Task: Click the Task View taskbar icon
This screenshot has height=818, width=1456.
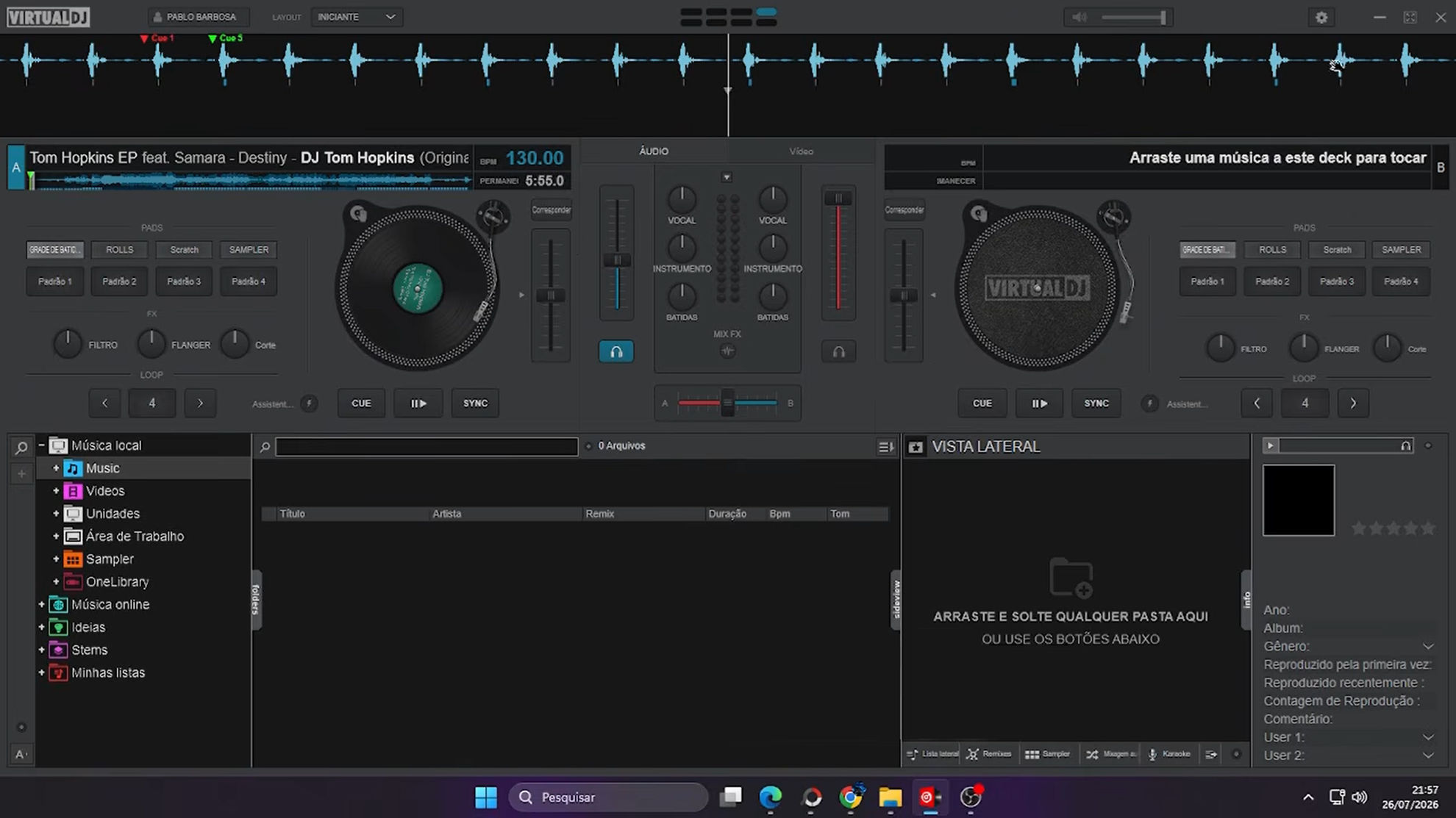Action: [x=730, y=797]
